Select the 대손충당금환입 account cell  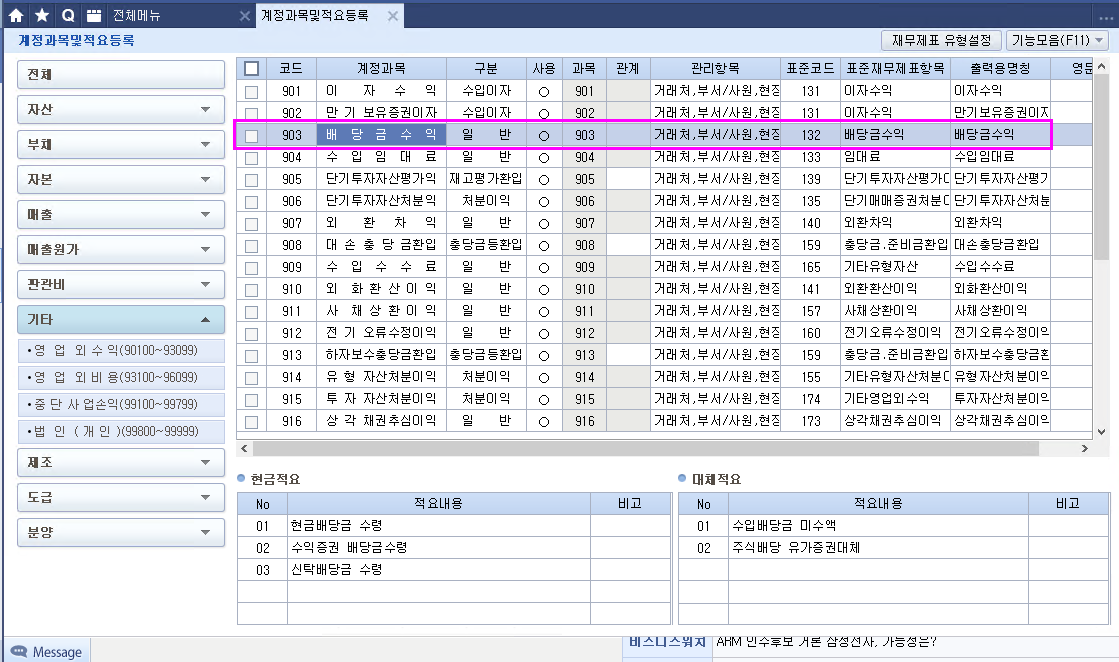click(381, 245)
